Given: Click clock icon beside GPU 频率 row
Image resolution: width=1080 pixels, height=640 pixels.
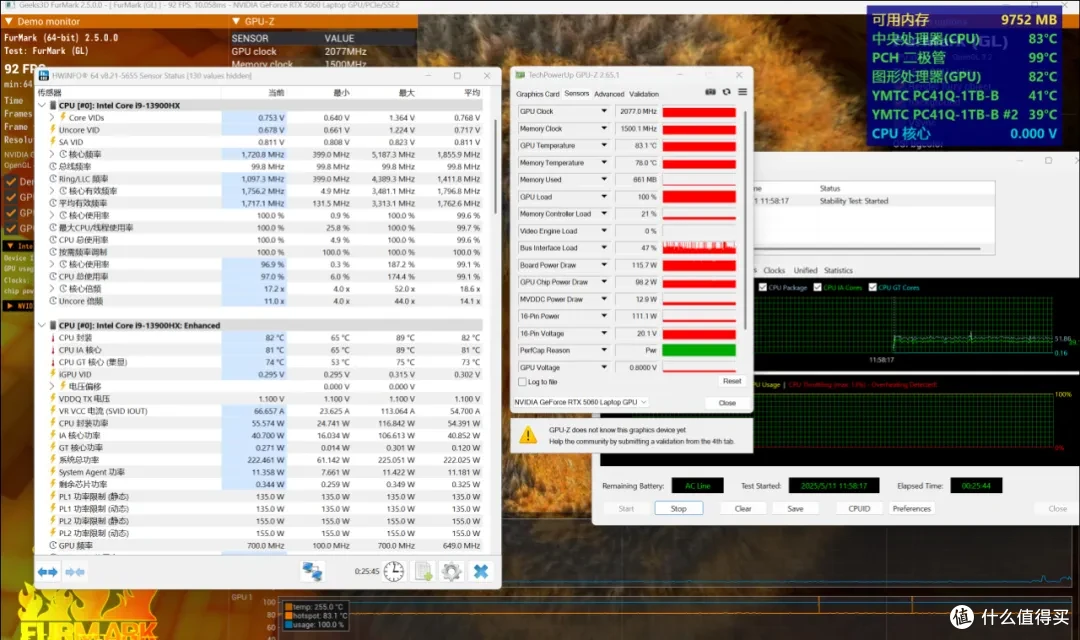Looking at the screenshot, I should 52,546.
